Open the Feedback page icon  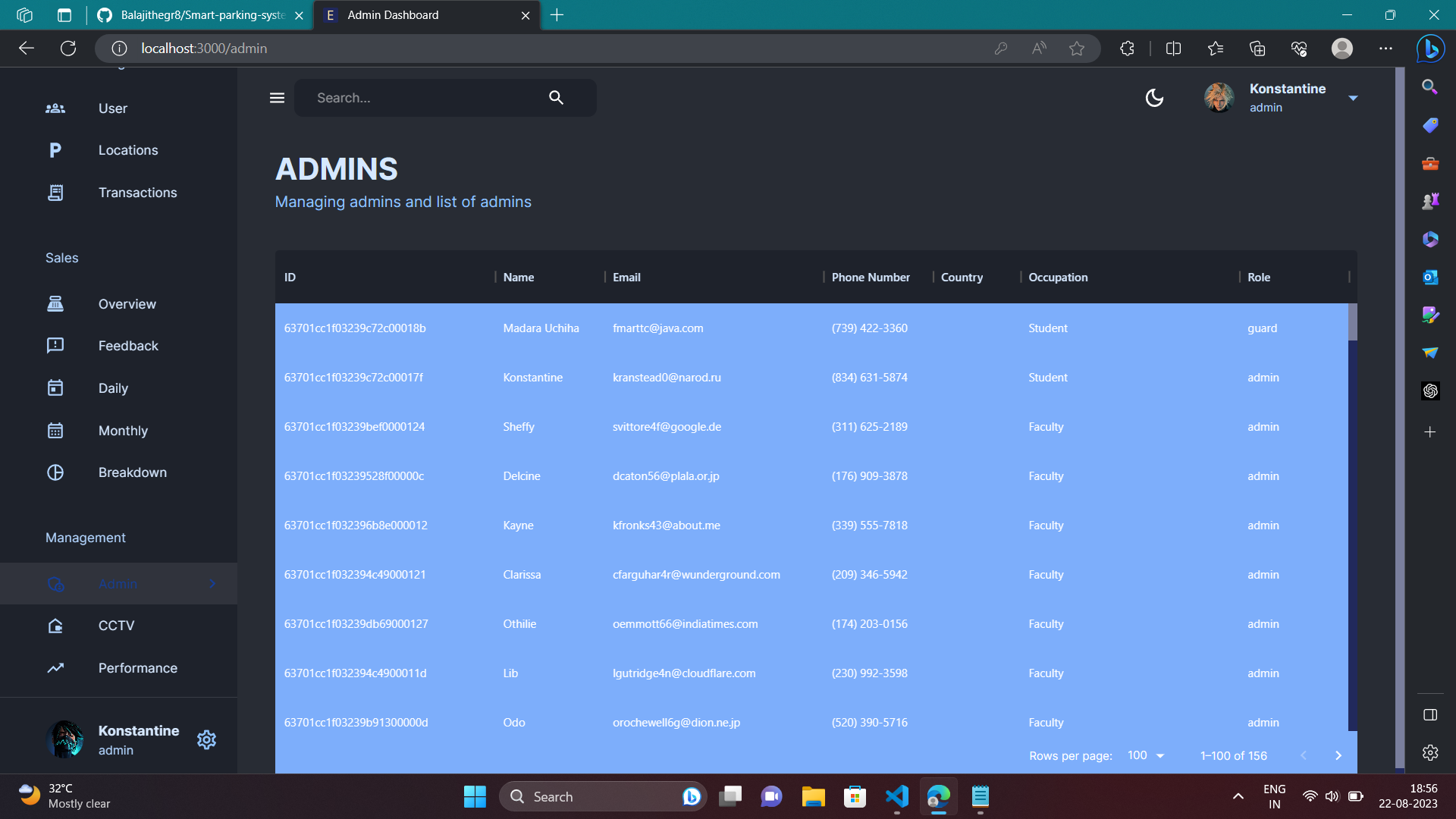55,346
